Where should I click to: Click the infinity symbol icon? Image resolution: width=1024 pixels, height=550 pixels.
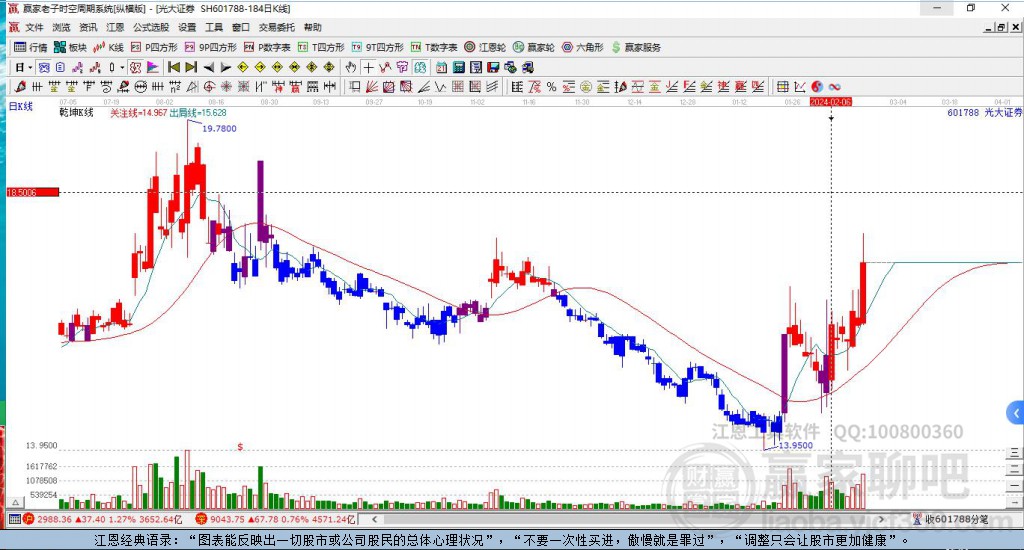[x=834, y=86]
